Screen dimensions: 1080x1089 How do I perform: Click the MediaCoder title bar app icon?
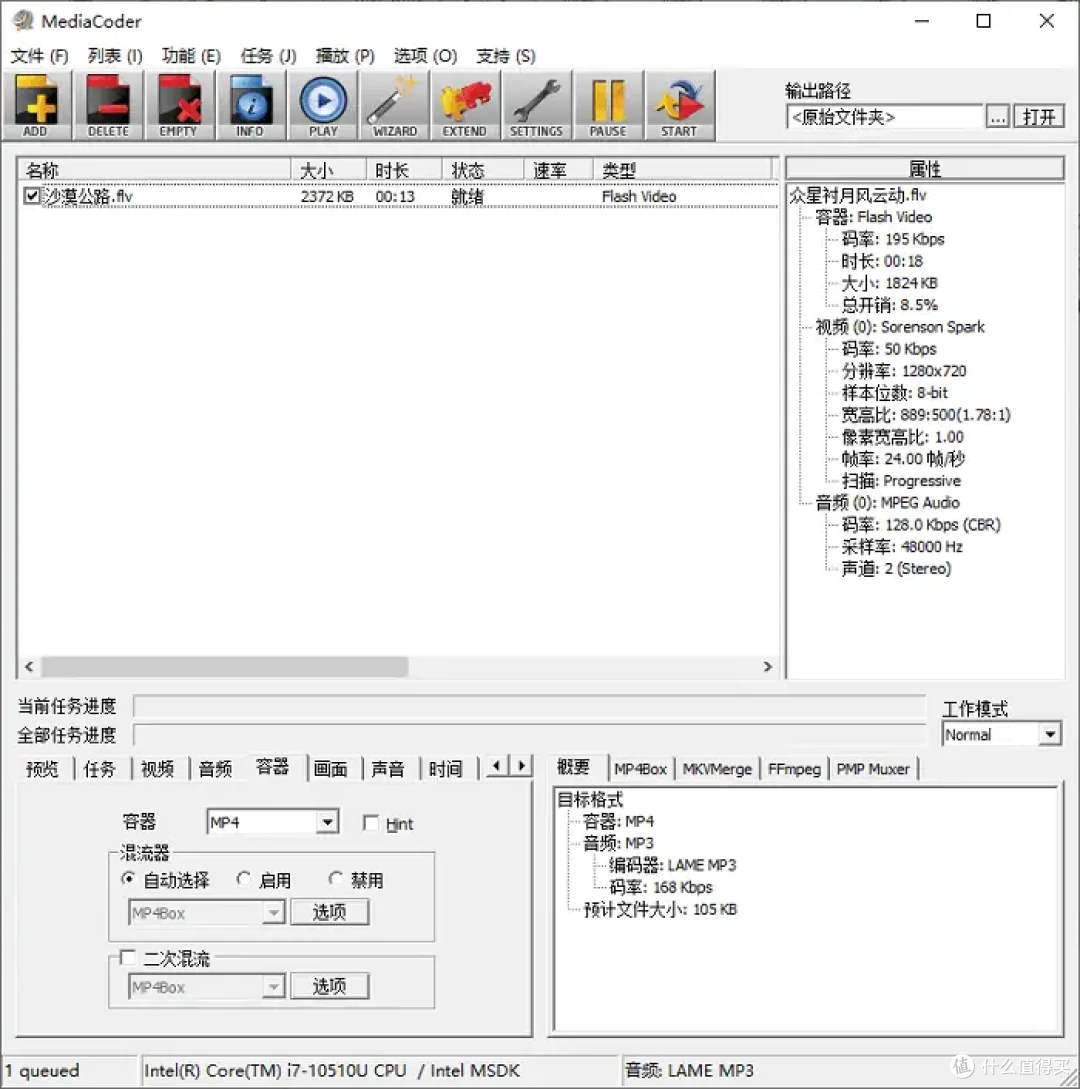[x=23, y=21]
